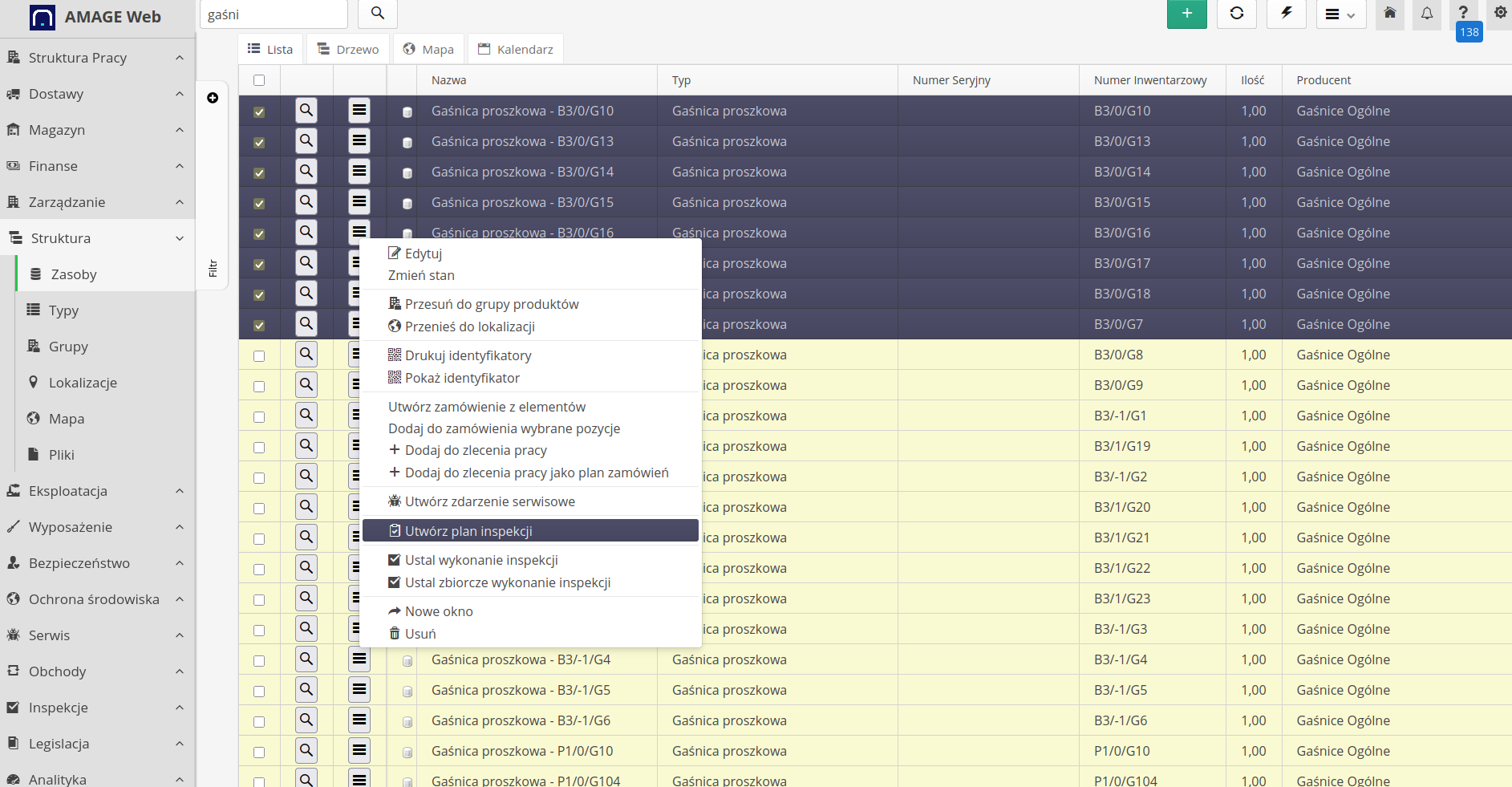
Task: Collapse the Struktura sidebar section
Action: click(97, 238)
